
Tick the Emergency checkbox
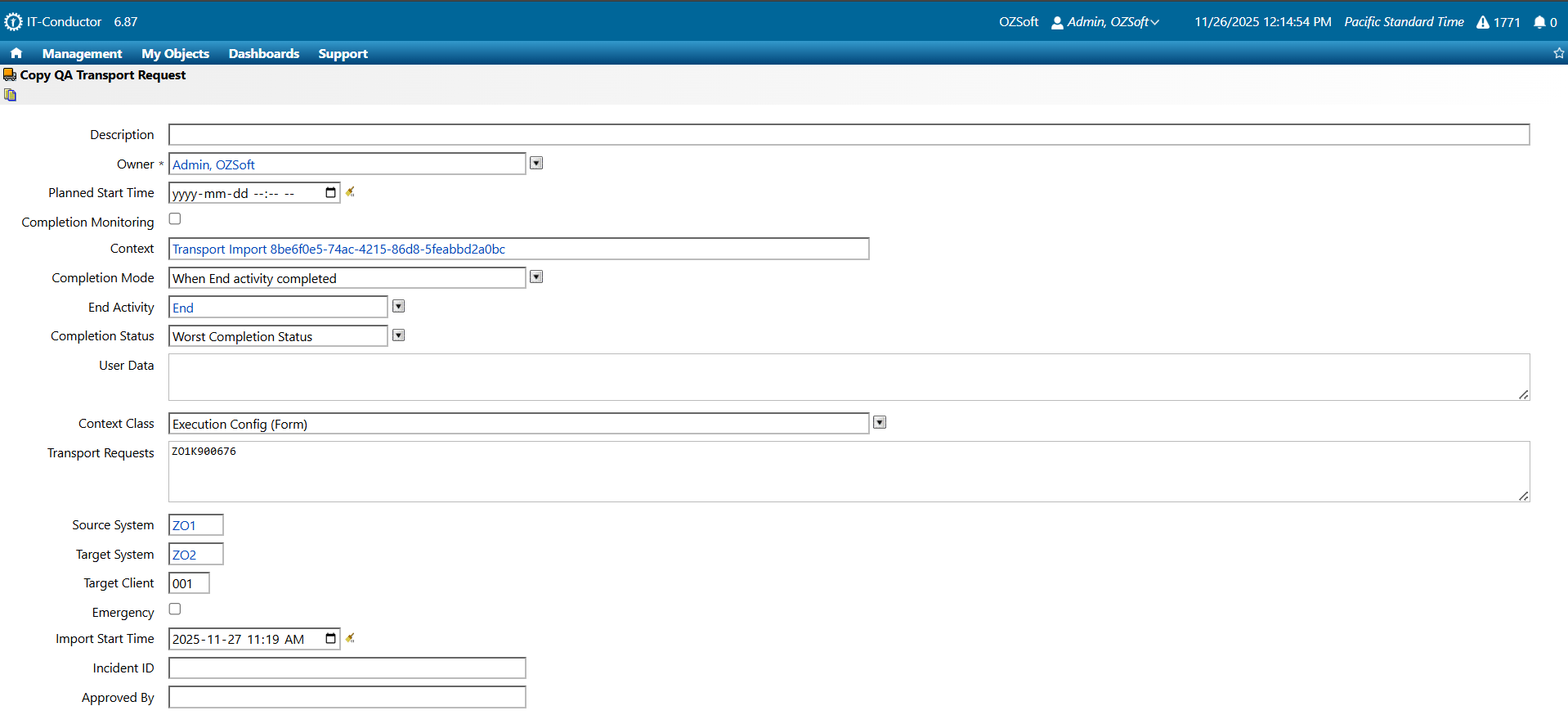tap(175, 609)
